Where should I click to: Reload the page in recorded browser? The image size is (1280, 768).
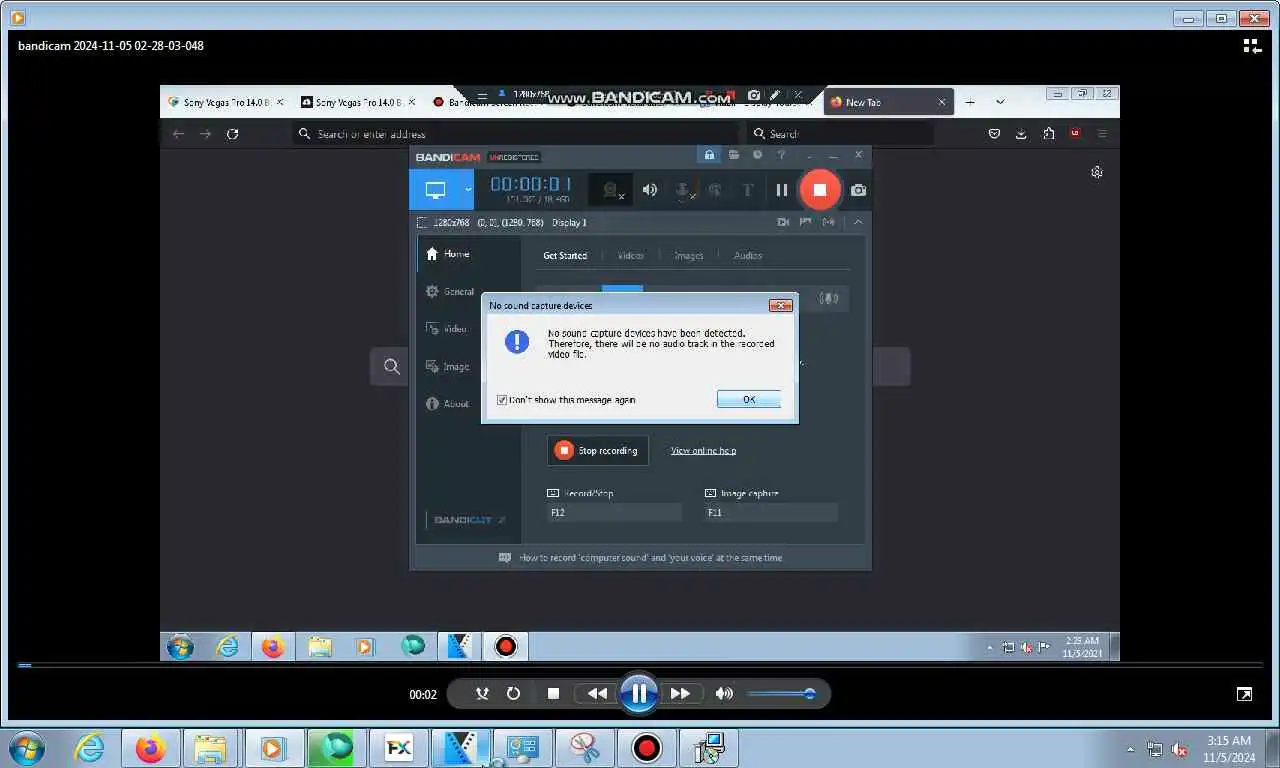click(x=232, y=133)
